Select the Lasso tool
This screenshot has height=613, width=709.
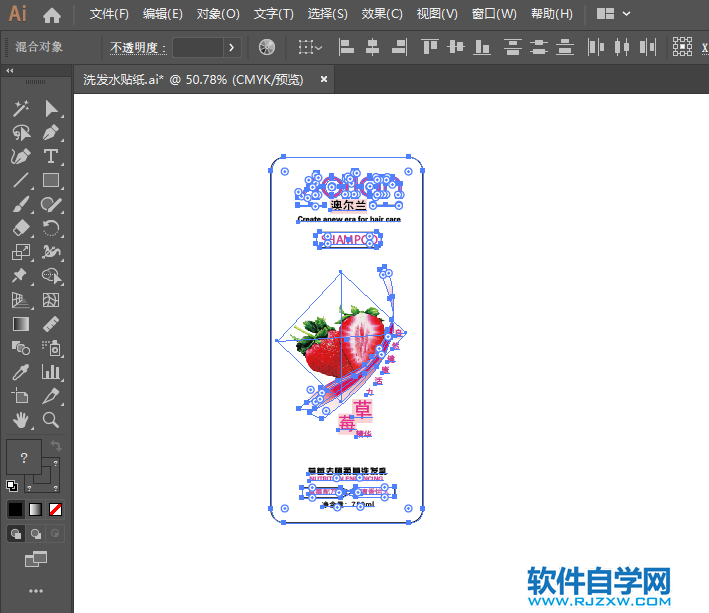tap(21, 132)
